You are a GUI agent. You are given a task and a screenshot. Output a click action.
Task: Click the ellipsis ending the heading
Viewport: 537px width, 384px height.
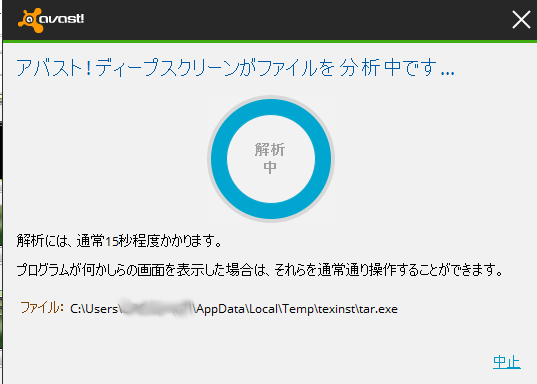(x=448, y=73)
